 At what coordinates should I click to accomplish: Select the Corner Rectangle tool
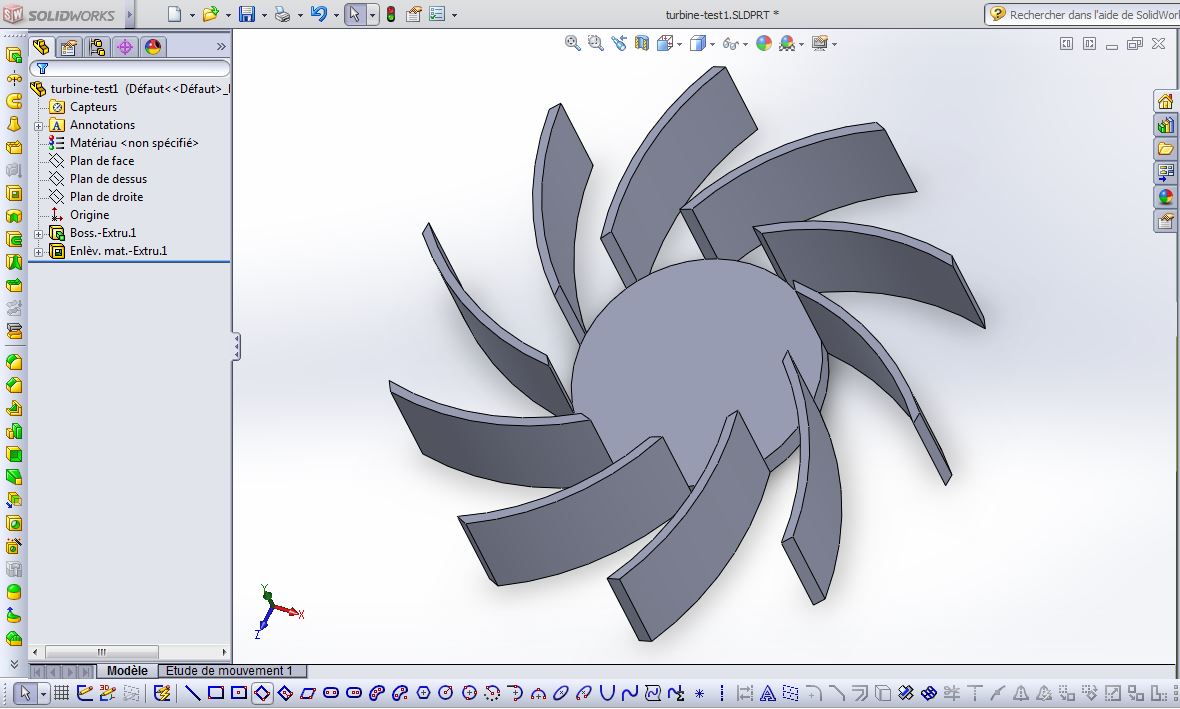point(215,692)
